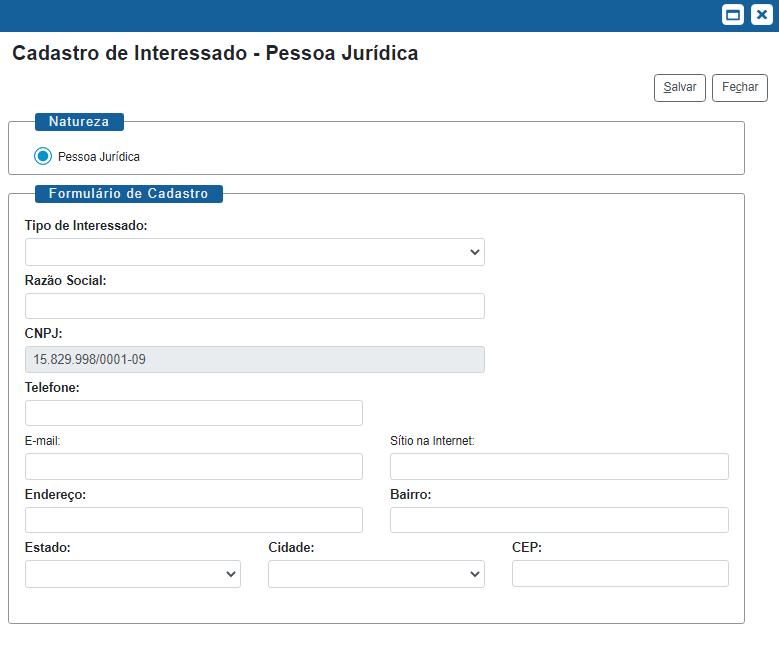Click the Fechar button
This screenshot has width=779, height=668.
click(740, 88)
